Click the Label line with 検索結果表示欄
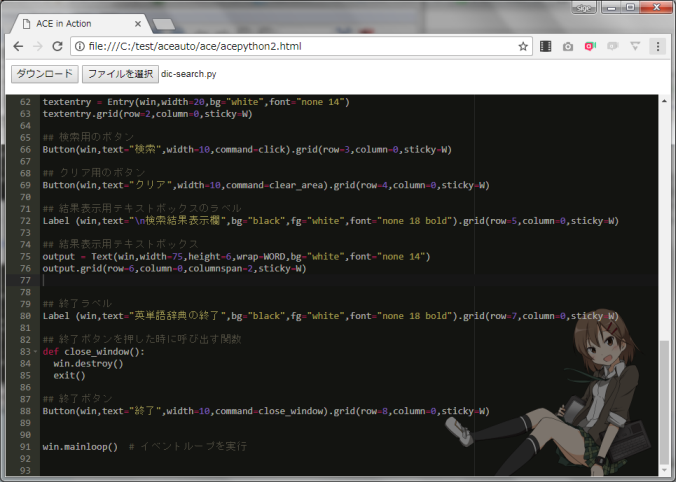The width and height of the screenshot is (676, 482). tap(331, 221)
